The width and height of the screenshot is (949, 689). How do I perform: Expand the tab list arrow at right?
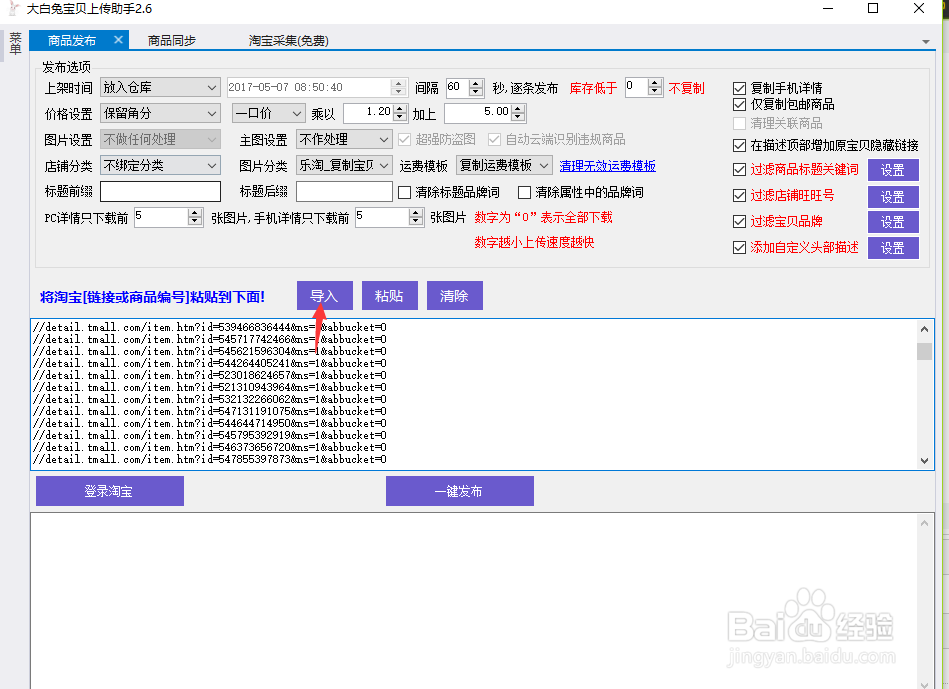pos(925,42)
